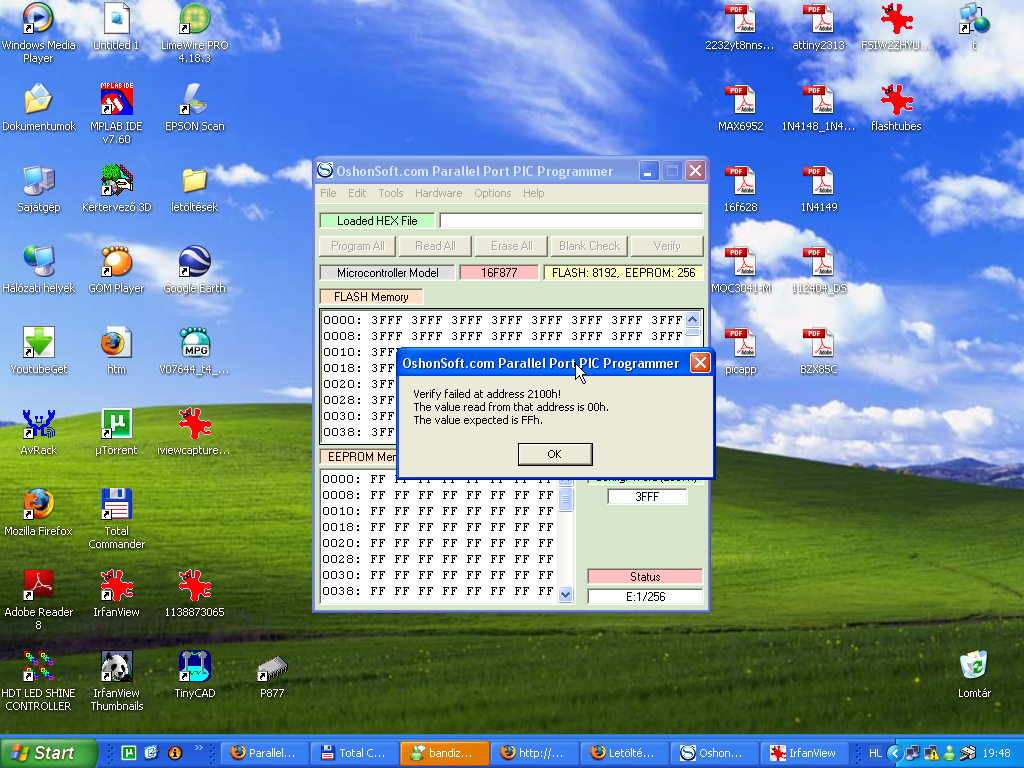The height and width of the screenshot is (768, 1024).
Task: Launch HDT LED SHINE CONTROLLER shortcut
Action: 39,680
